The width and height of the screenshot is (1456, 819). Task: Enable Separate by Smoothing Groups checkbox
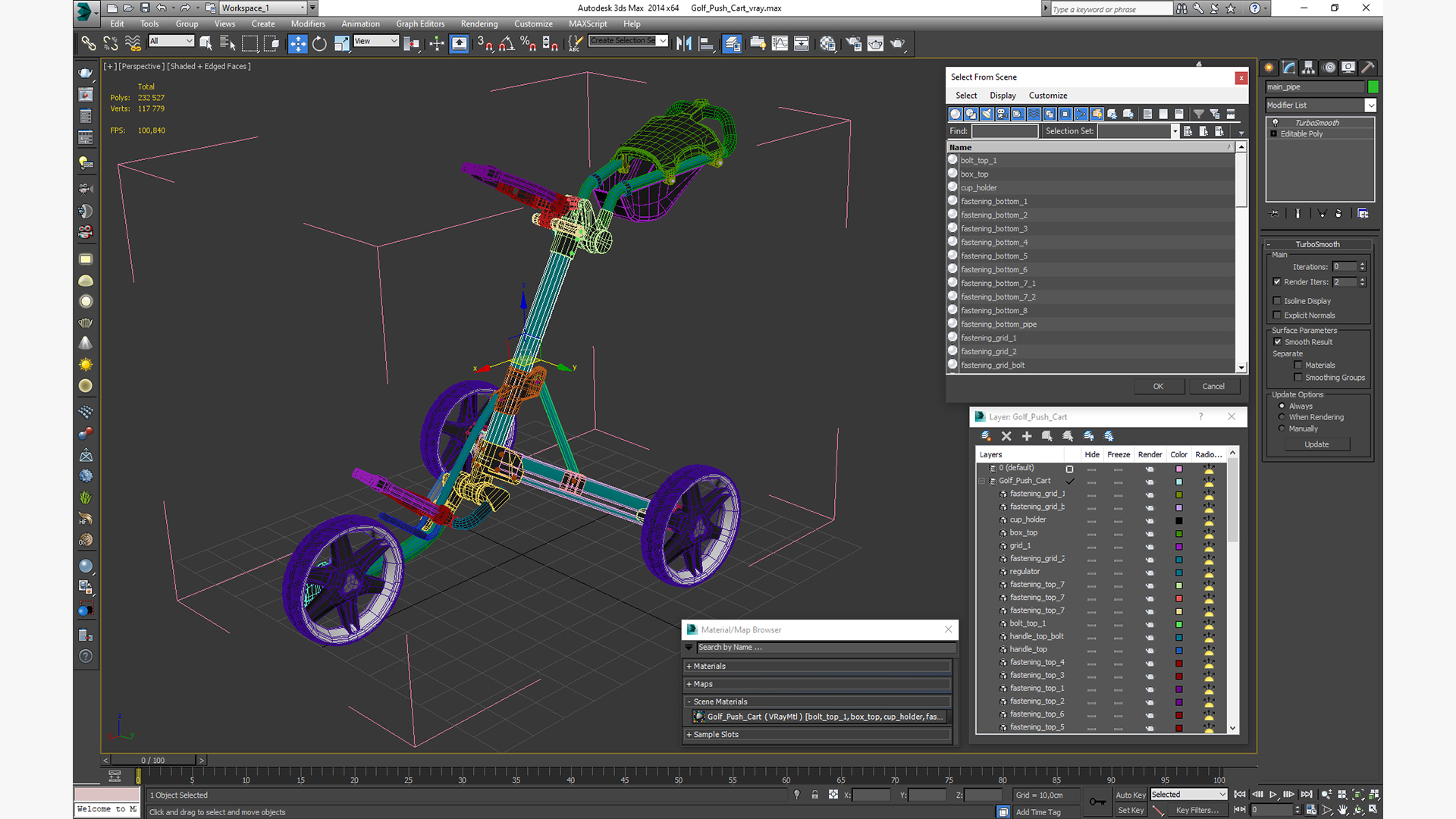pyautogui.click(x=1298, y=377)
